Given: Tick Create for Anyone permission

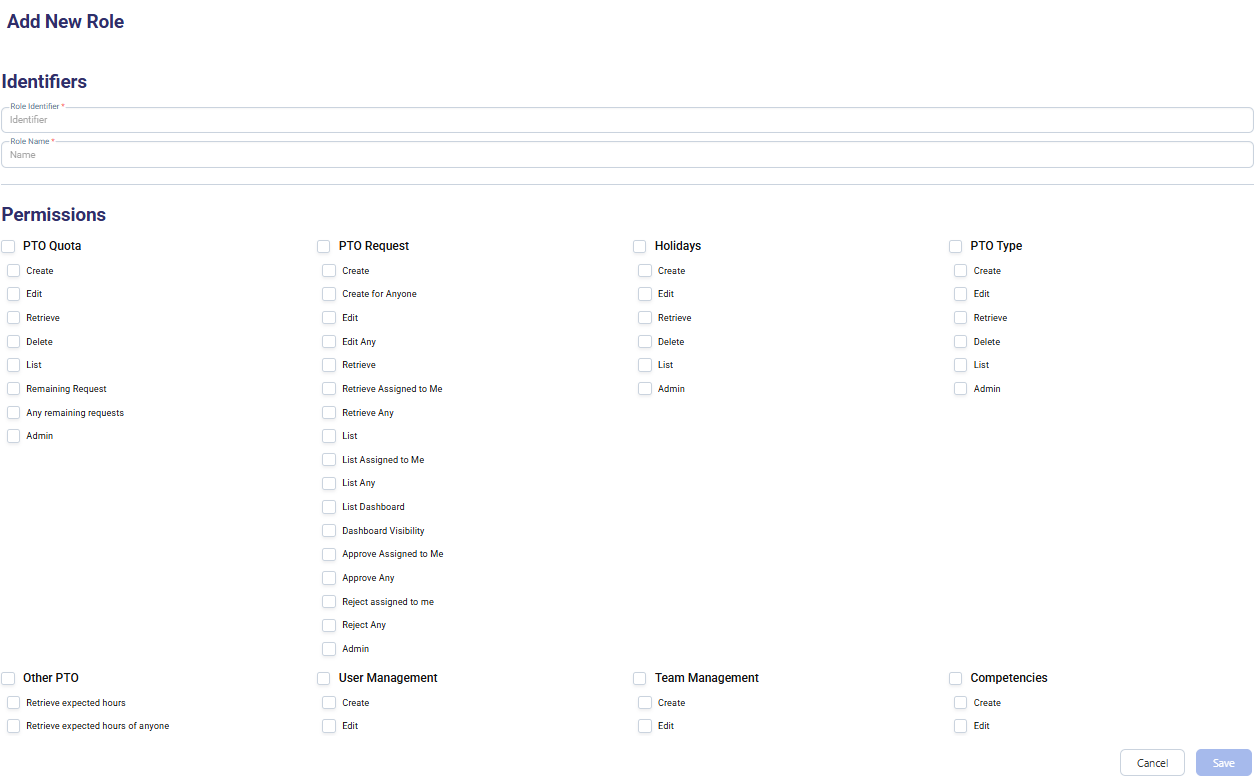Looking at the screenshot, I should tap(329, 294).
